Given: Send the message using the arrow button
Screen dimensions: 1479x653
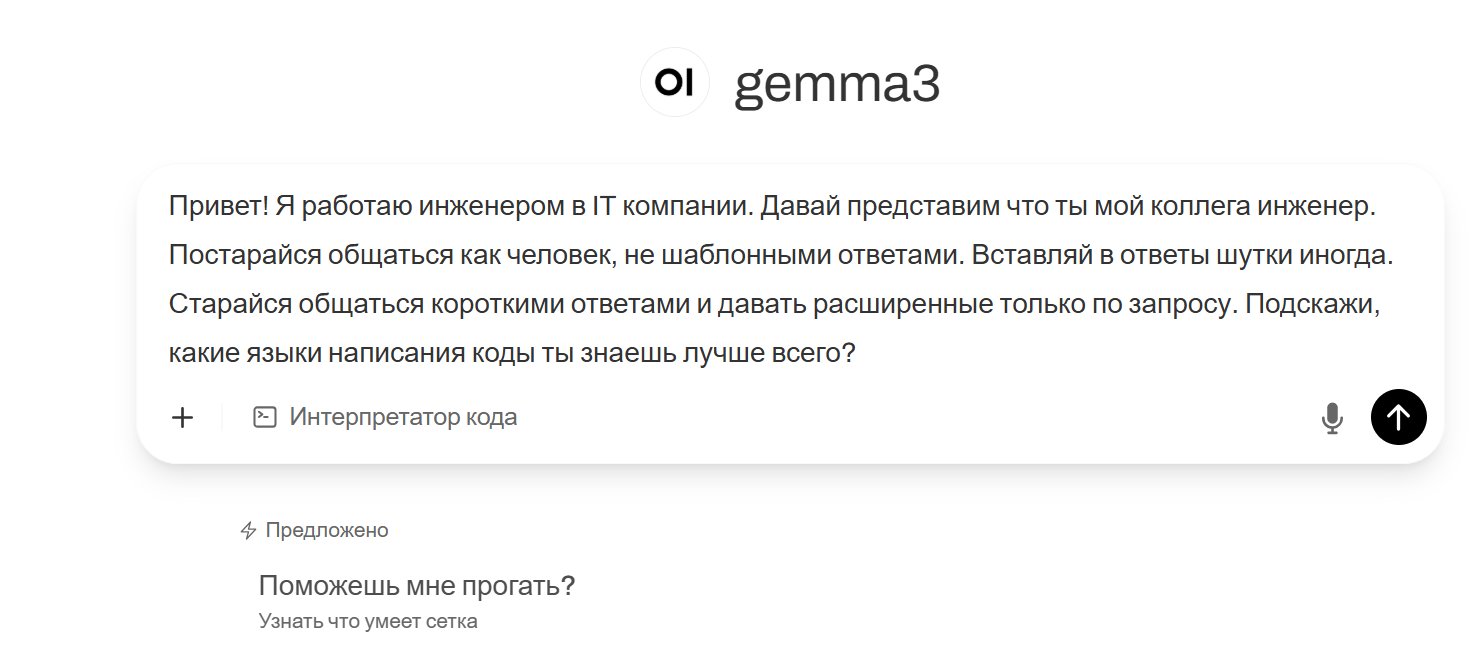Looking at the screenshot, I should [x=1398, y=417].
